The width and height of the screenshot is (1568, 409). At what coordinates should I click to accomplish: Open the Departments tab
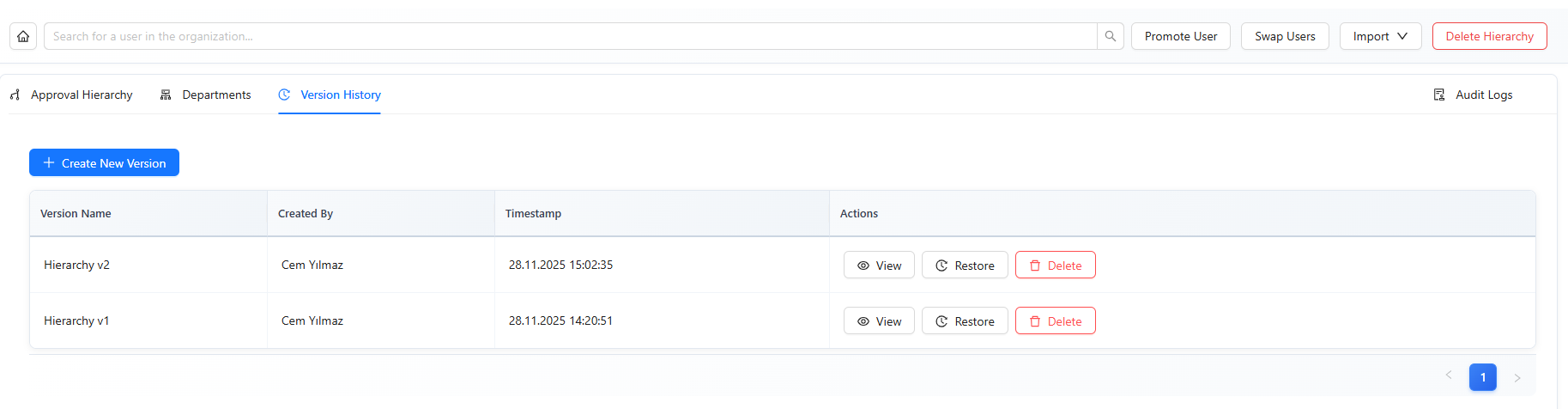tap(216, 95)
